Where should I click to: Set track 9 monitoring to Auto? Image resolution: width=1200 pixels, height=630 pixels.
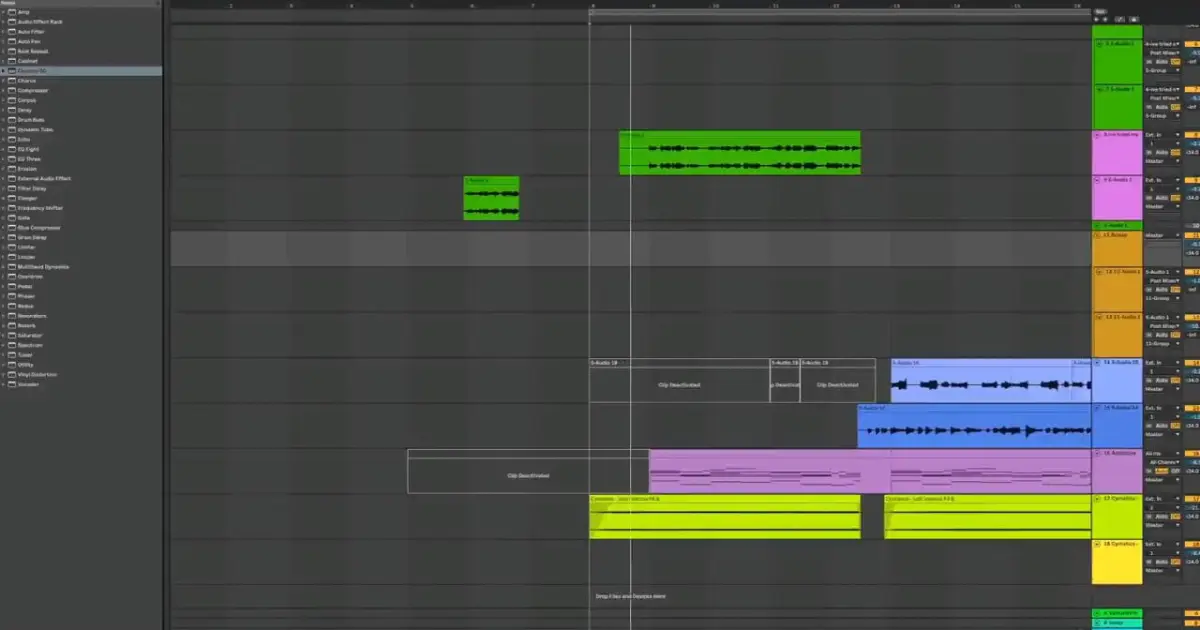point(1162,198)
